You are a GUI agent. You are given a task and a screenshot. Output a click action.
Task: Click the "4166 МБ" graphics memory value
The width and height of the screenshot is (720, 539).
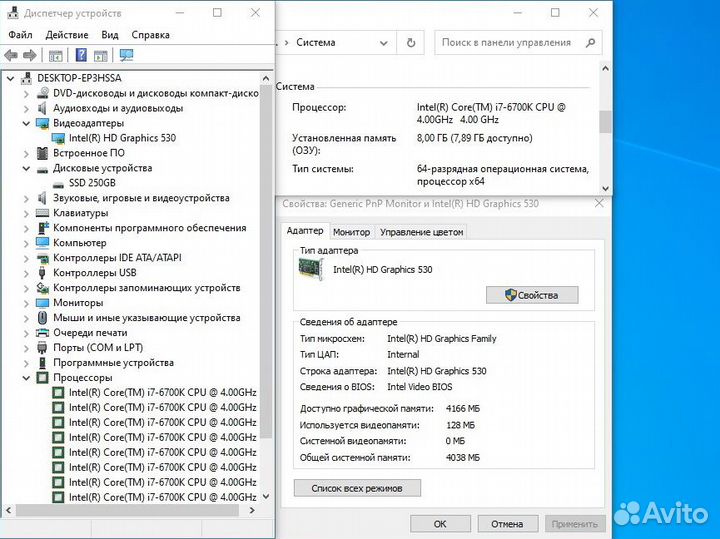(463, 409)
